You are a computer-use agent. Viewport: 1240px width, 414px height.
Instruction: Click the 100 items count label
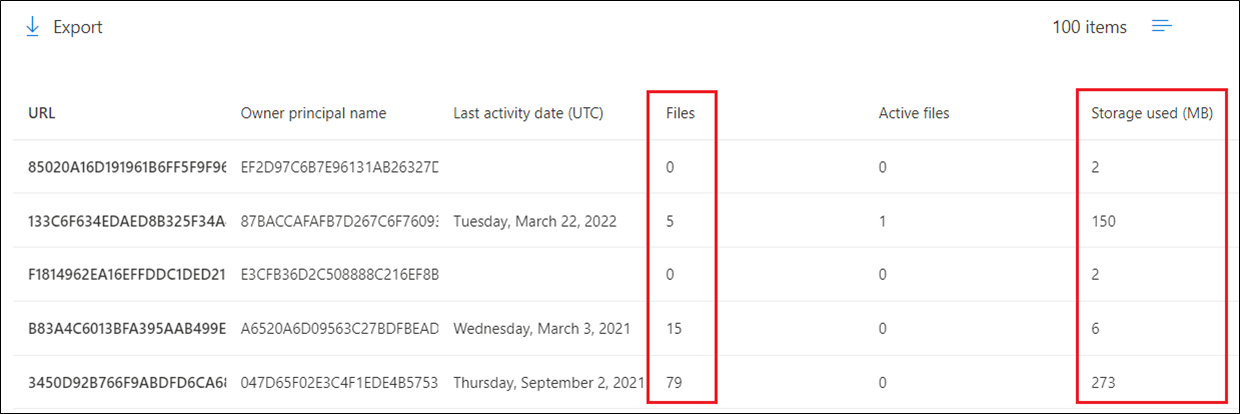tap(1089, 27)
